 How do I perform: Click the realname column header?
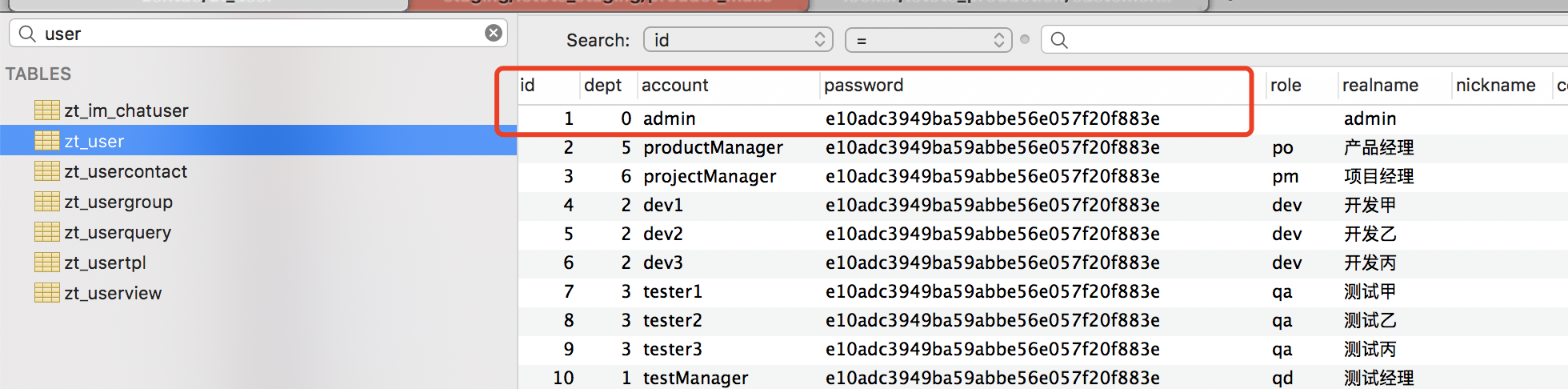pyautogui.click(x=1380, y=86)
